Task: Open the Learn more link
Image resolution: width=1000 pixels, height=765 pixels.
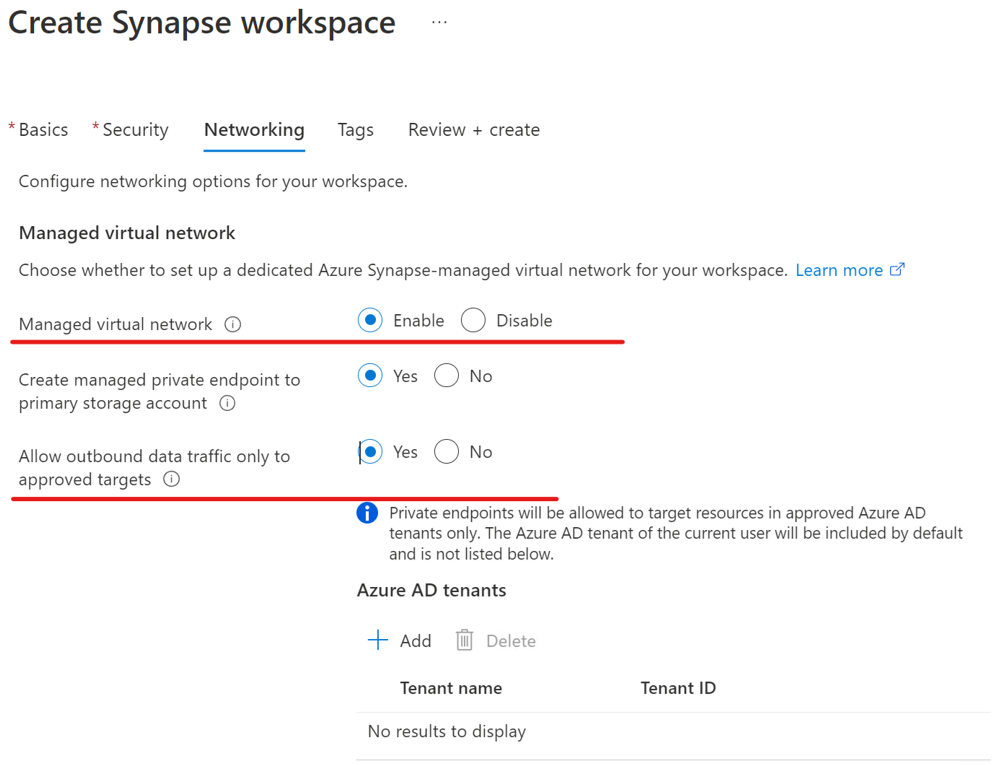Action: (839, 268)
